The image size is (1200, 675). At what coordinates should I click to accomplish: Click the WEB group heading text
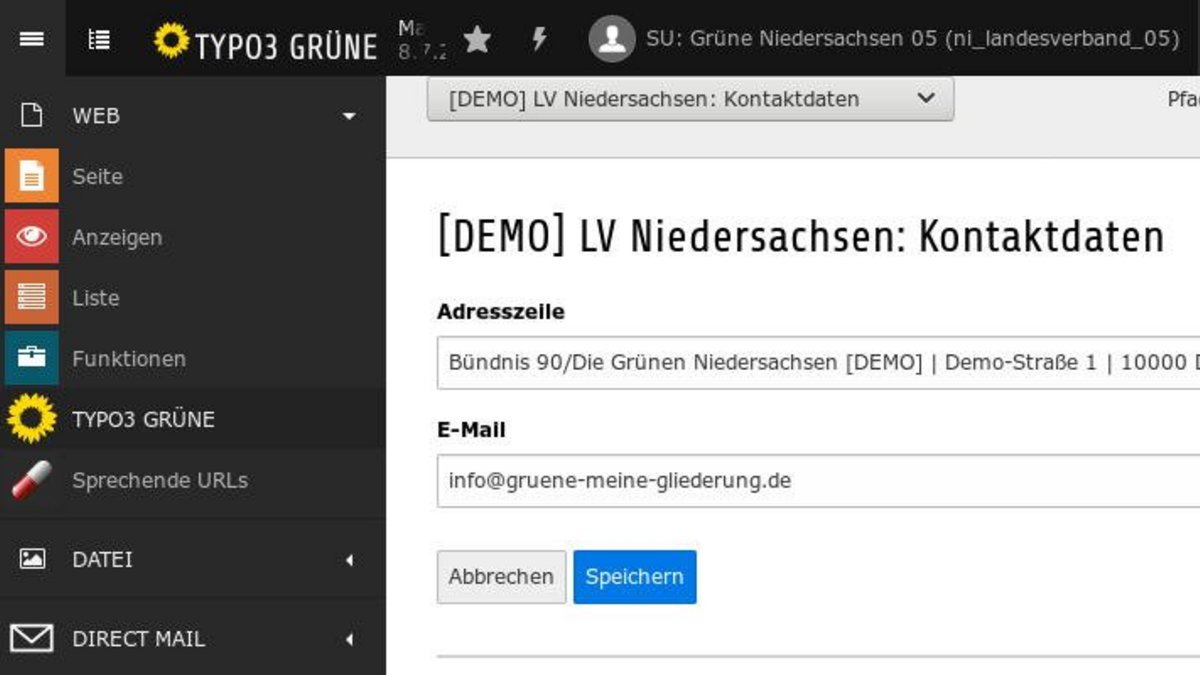point(96,116)
